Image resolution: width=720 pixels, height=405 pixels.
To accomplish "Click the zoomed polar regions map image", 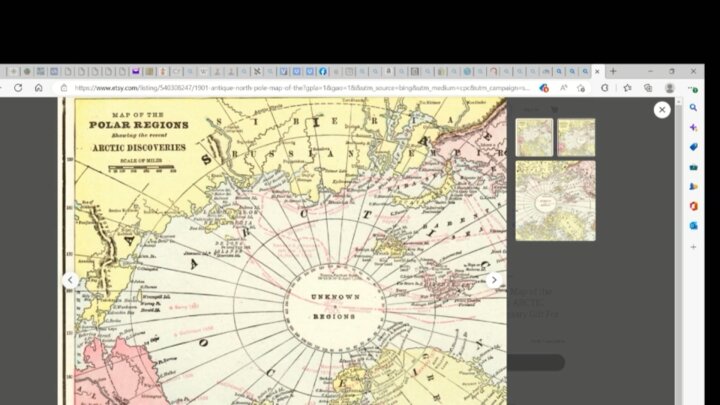I will pyautogui.click(x=282, y=251).
